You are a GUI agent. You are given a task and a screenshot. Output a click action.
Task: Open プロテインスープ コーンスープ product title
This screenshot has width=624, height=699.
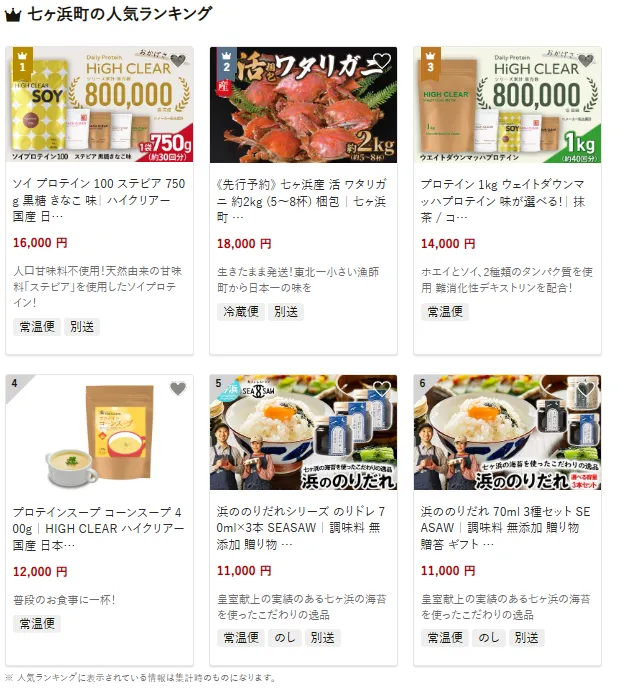tap(98, 529)
